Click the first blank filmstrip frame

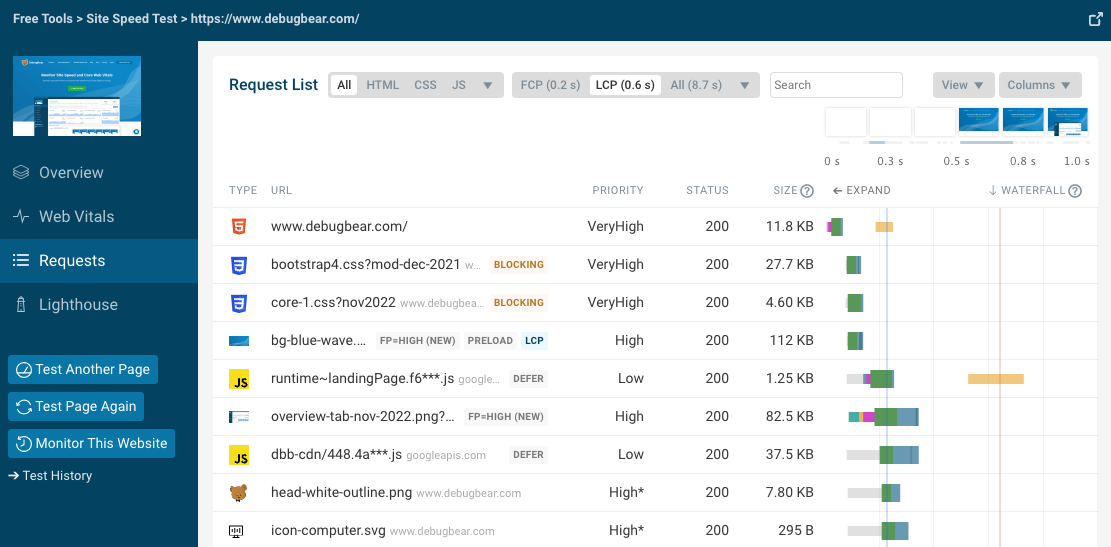click(845, 122)
